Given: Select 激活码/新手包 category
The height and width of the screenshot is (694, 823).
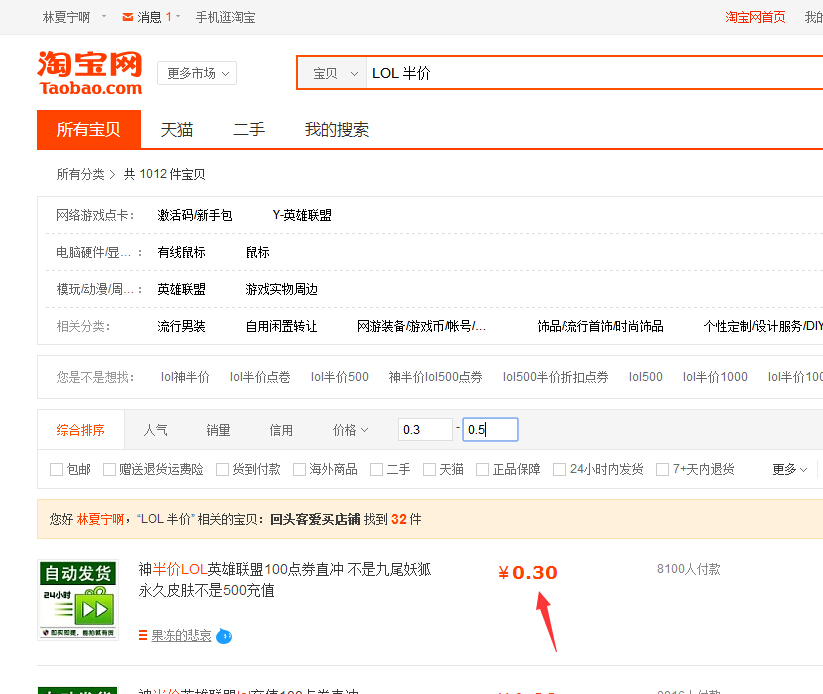Looking at the screenshot, I should (195, 215).
